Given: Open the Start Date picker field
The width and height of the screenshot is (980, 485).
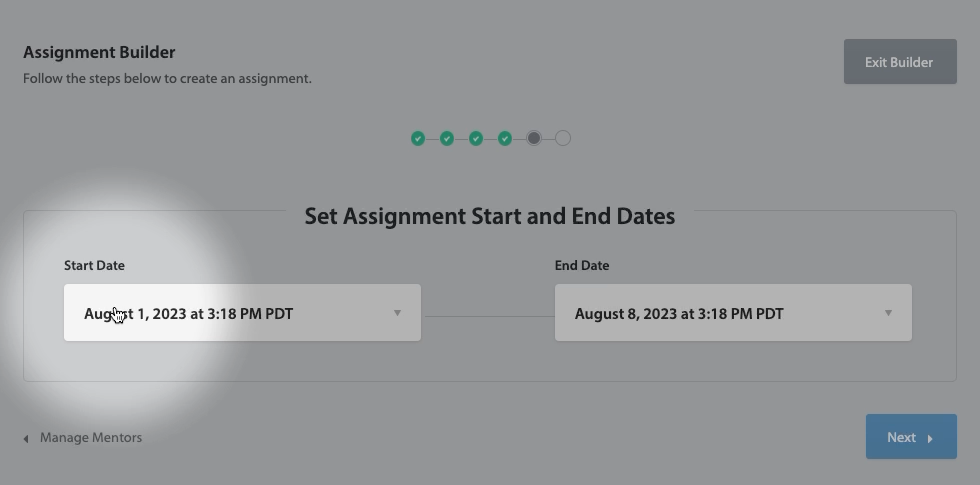Looking at the screenshot, I should (230, 313).
